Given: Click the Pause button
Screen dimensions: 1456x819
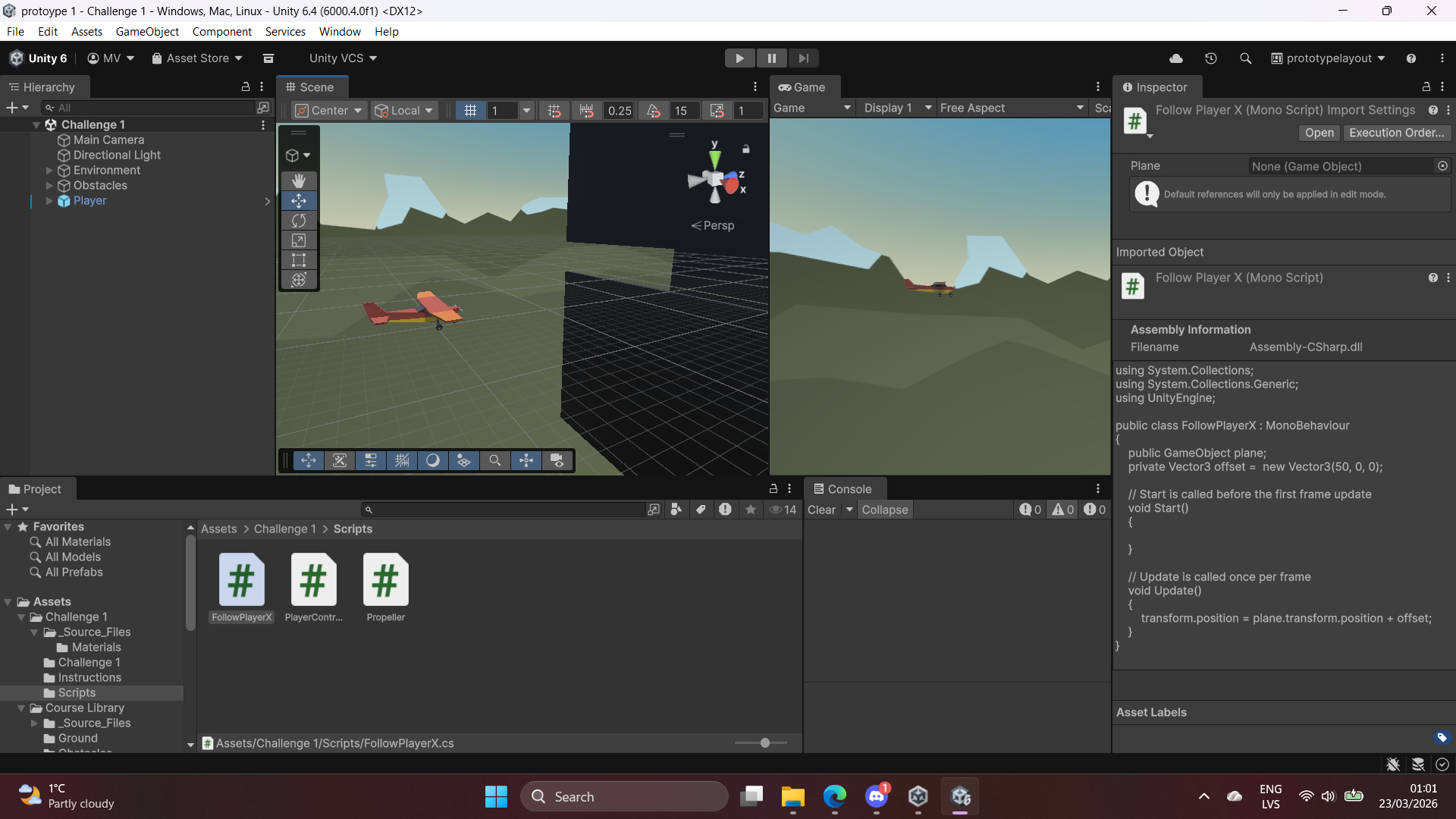Looking at the screenshot, I should (771, 58).
